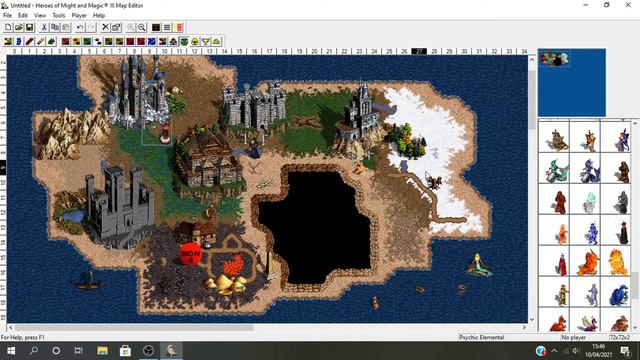Select the green obstacle placement tool
Image resolution: width=640 pixels, height=360 pixels.
pos(51,41)
